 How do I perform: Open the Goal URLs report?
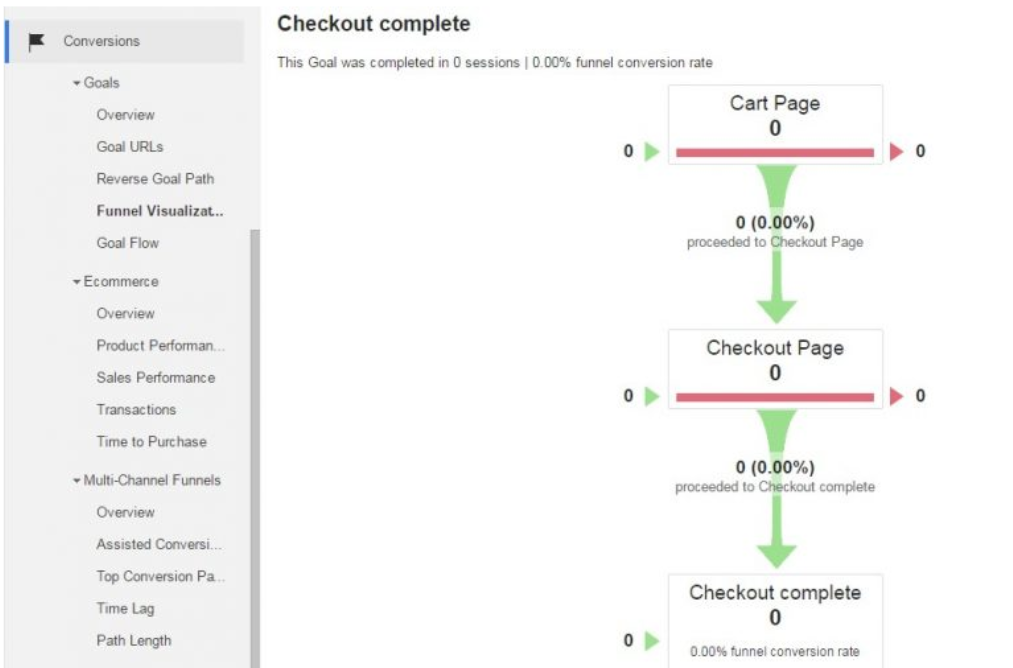point(130,147)
